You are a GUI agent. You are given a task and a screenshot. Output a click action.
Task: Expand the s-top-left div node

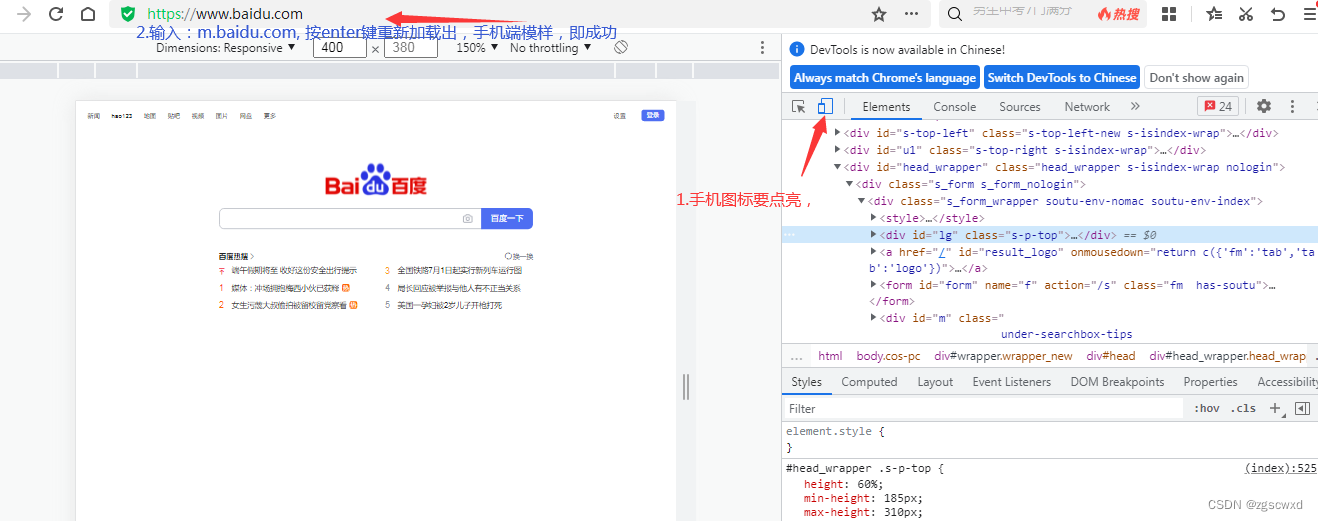pyautogui.click(x=838, y=133)
